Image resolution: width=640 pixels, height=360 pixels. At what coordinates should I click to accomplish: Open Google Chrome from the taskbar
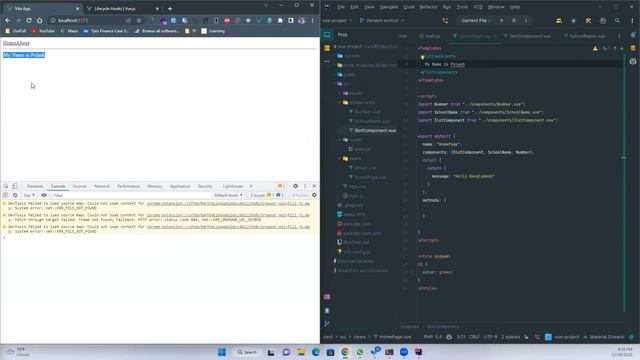(345, 352)
